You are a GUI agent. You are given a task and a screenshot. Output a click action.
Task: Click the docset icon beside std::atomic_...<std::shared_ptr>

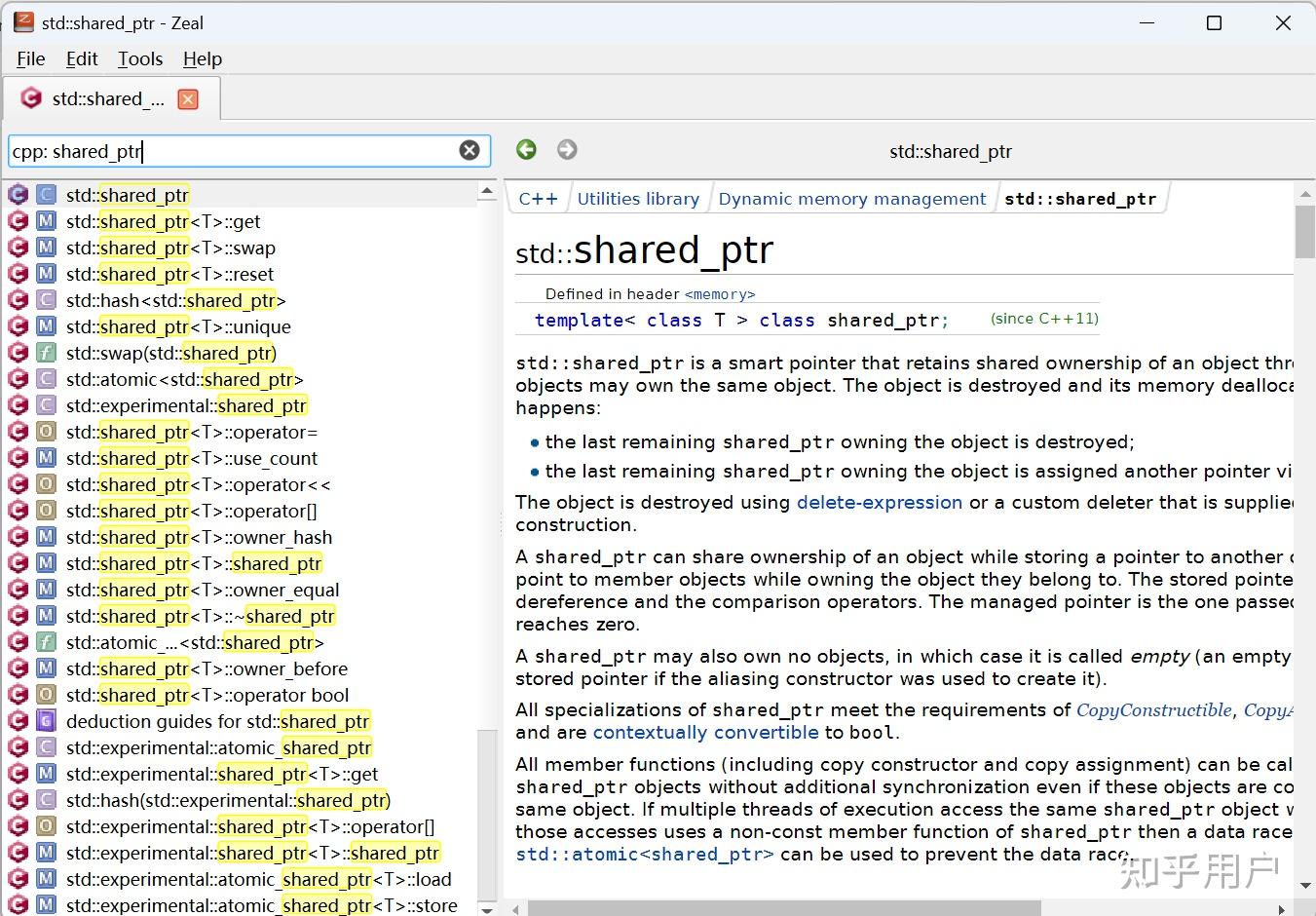point(18,642)
